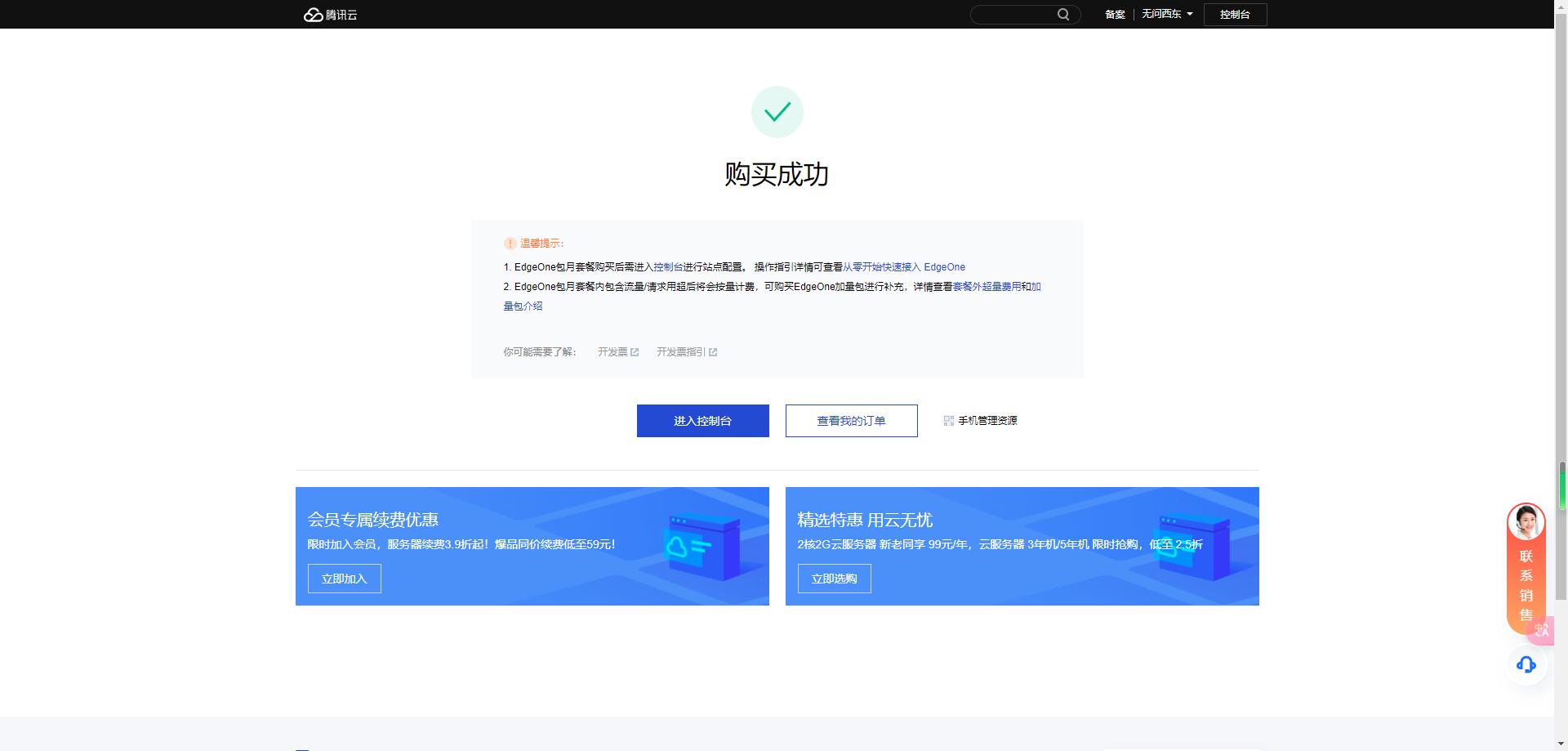Open the 套餐外超量费用 link
This screenshot has height=751, width=1568.
click(987, 287)
